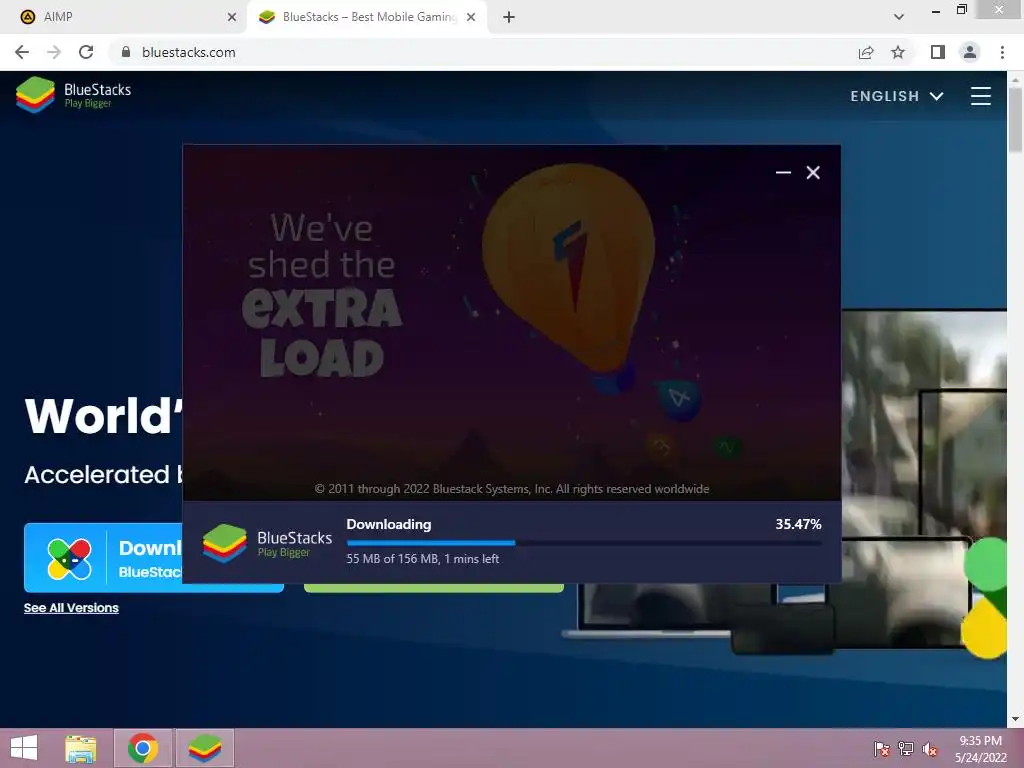
Task: Click the green download button below installer
Action: coord(434,588)
